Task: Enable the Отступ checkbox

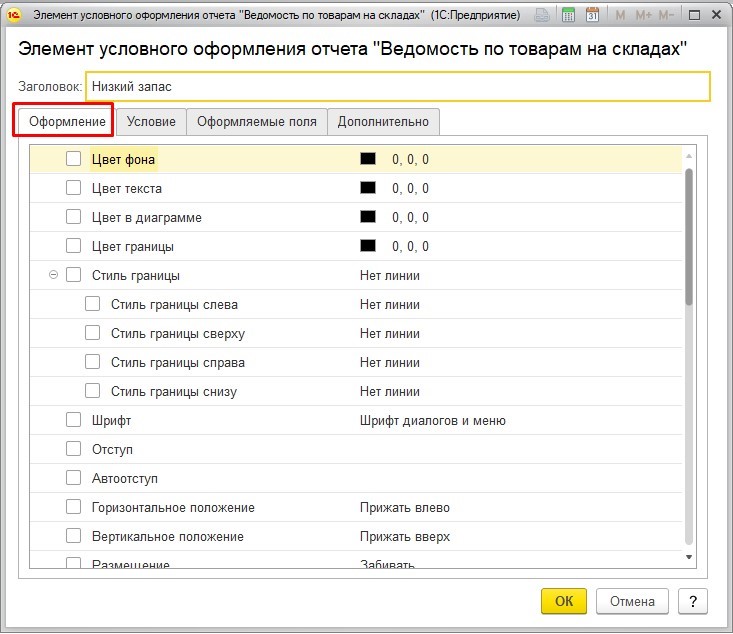Action: click(73, 449)
